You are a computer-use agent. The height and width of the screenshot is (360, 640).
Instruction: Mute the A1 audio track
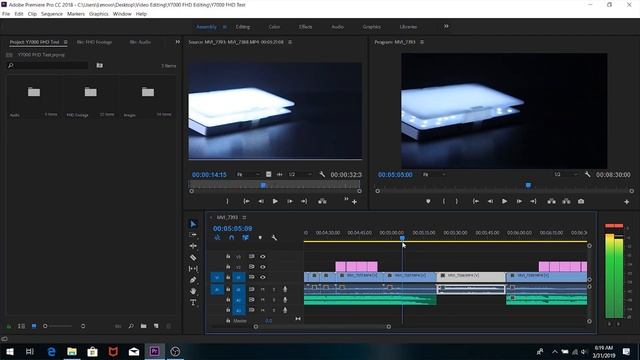pyautogui.click(x=263, y=289)
